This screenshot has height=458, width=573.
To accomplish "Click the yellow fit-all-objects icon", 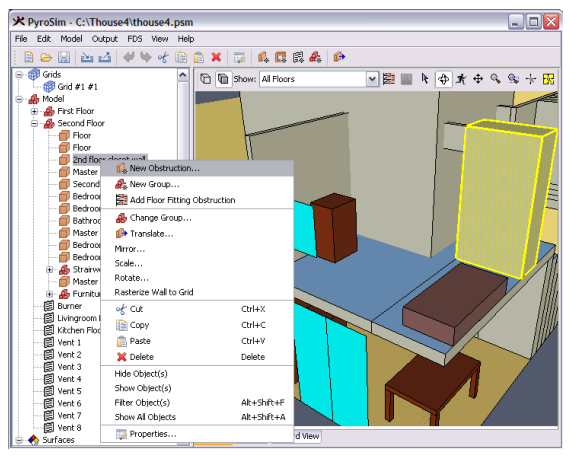I will click(x=549, y=79).
